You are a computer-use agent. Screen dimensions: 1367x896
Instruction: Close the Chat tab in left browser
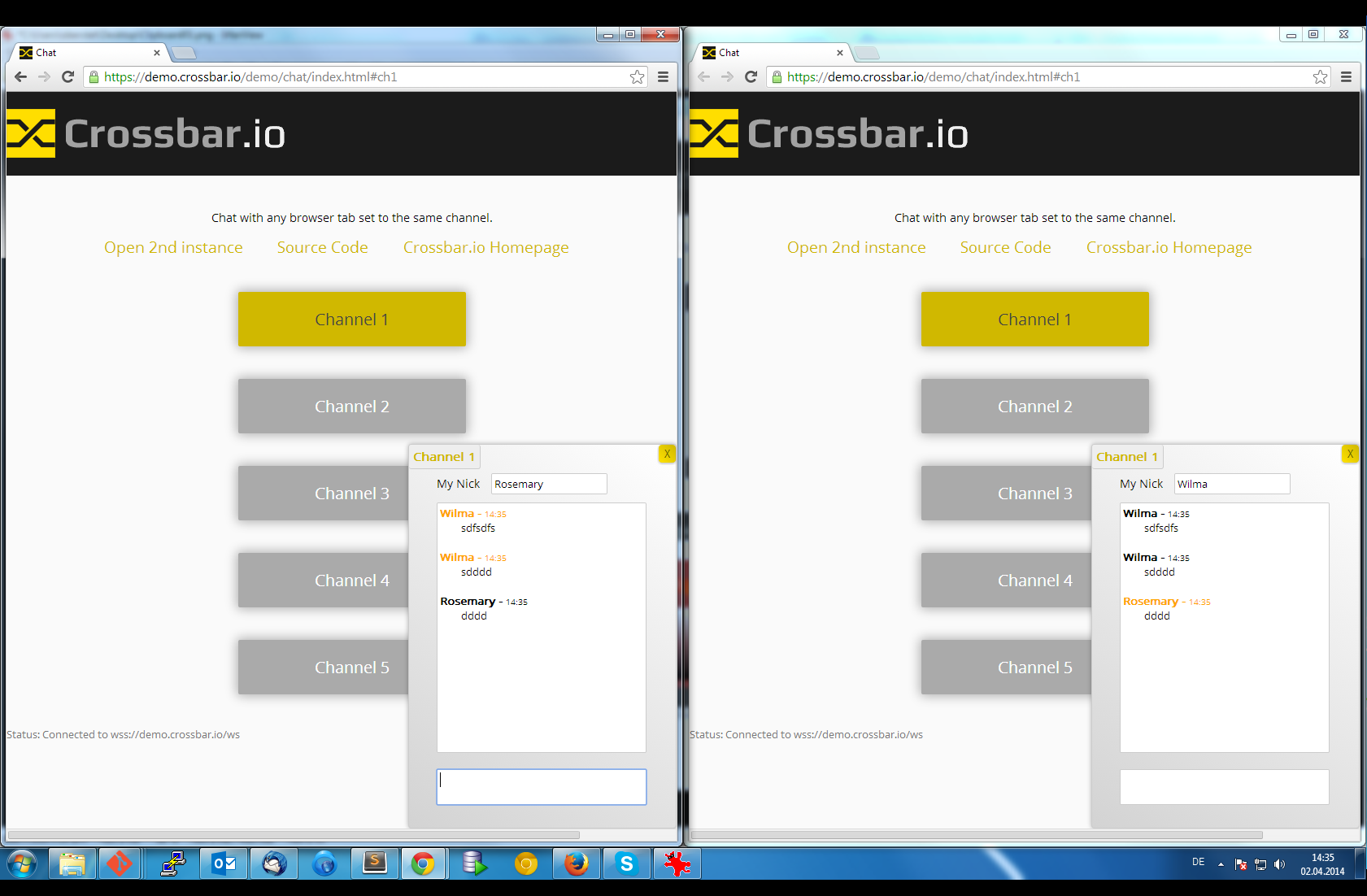tap(157, 53)
